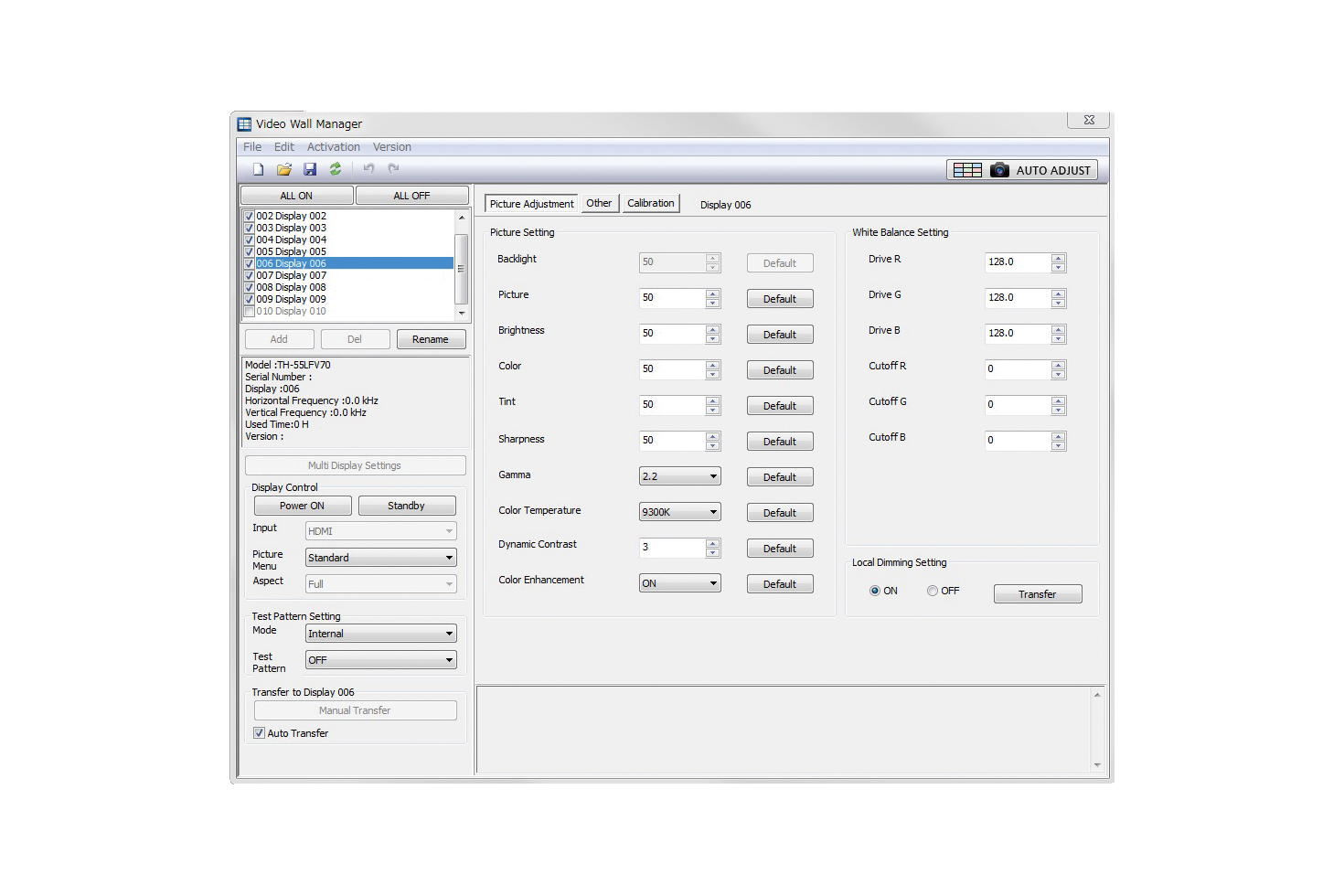The width and height of the screenshot is (1344, 896).
Task: Click the floppy disk save icon
Action: click(310, 169)
